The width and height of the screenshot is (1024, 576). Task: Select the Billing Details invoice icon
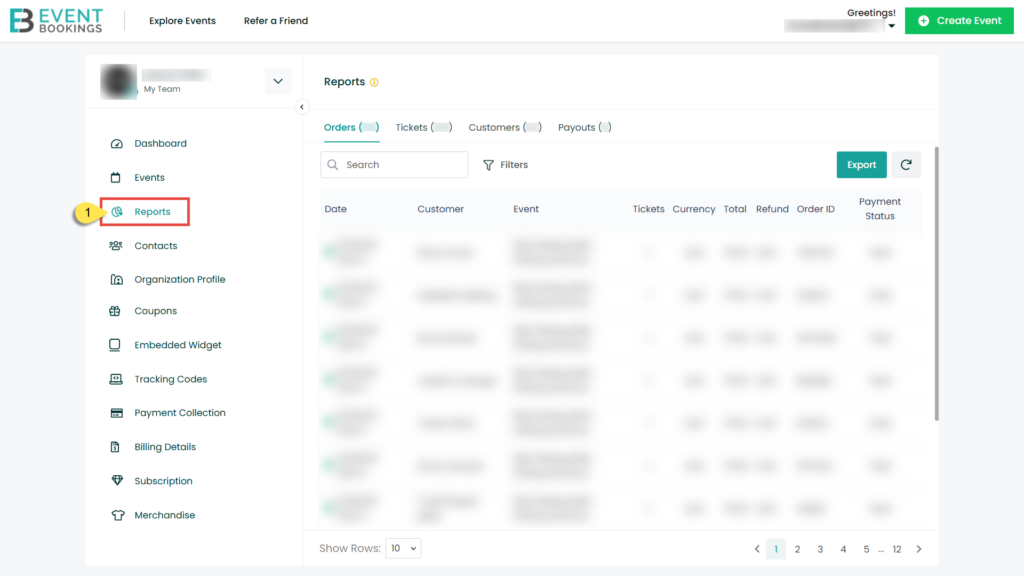pos(115,447)
